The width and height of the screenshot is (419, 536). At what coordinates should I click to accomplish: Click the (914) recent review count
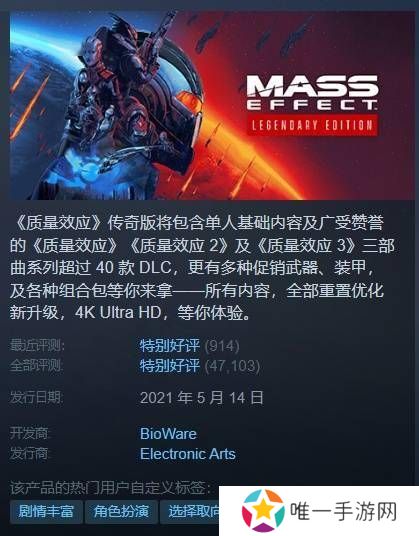point(222,346)
